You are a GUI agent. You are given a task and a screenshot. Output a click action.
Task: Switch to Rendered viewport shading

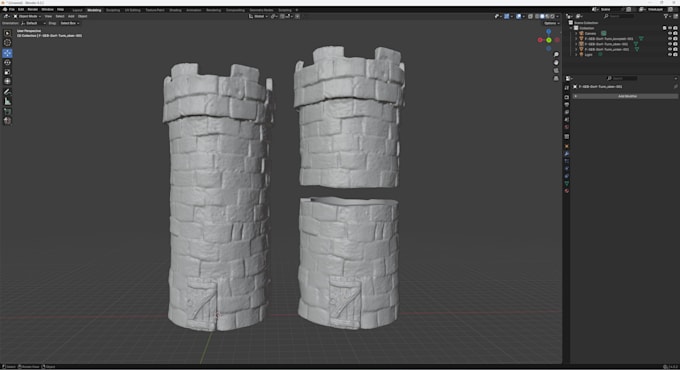[x=552, y=16]
